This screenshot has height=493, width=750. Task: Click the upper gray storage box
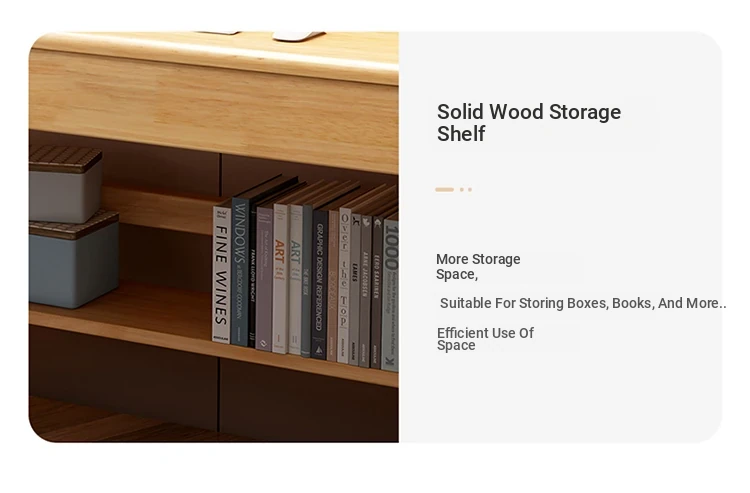coord(66,186)
